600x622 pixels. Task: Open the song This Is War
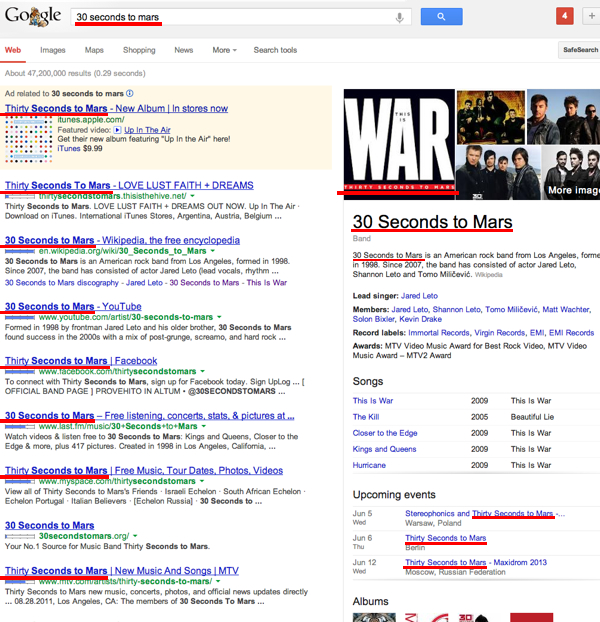[373, 401]
